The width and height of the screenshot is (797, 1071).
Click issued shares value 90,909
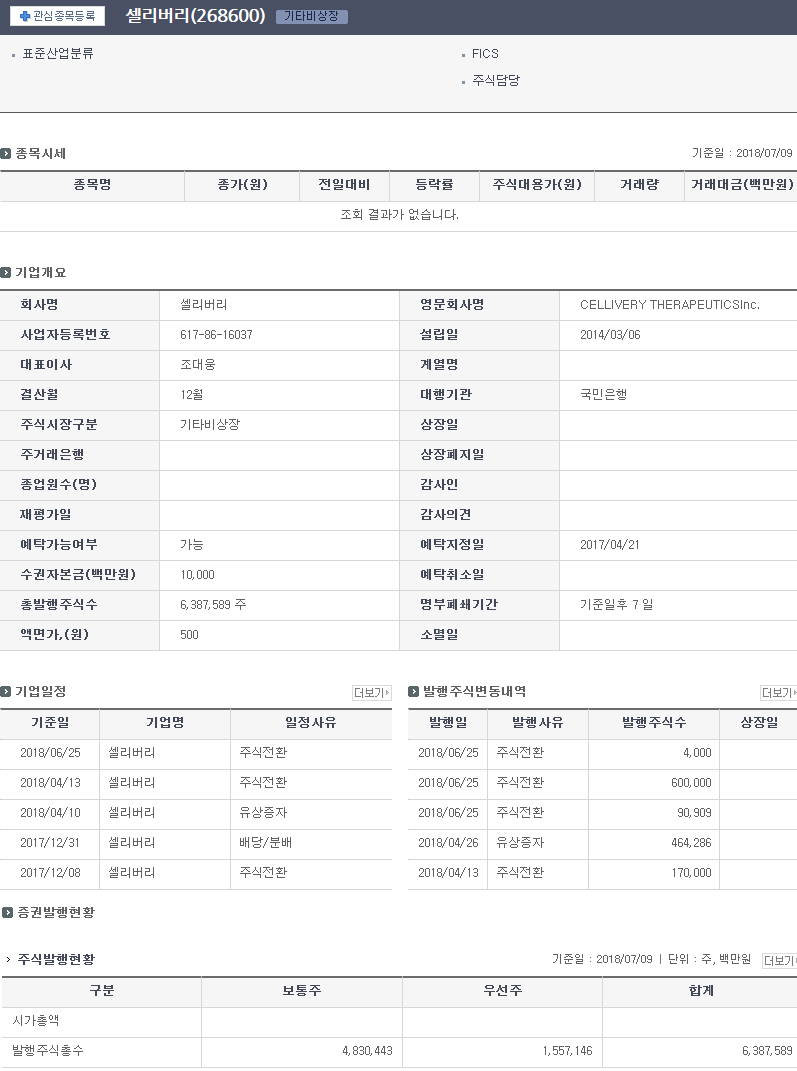pyautogui.click(x=694, y=813)
